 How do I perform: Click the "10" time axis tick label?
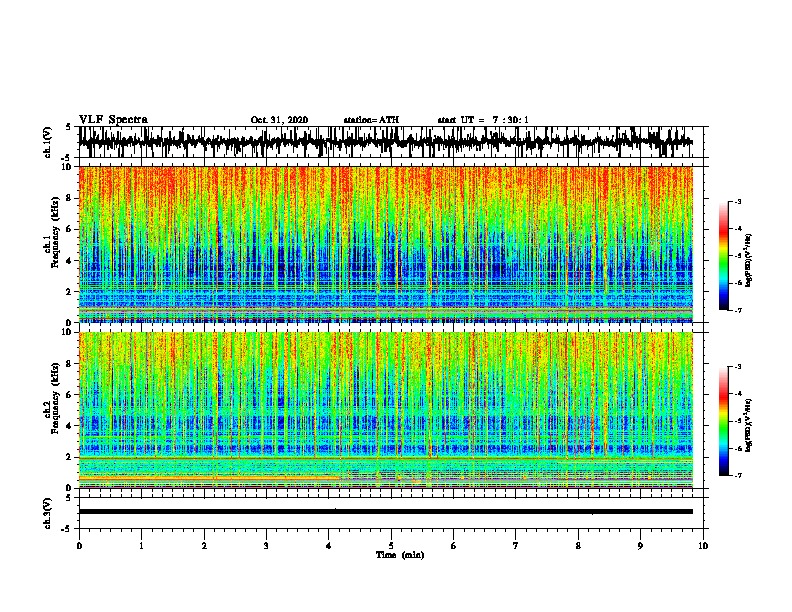point(703,545)
